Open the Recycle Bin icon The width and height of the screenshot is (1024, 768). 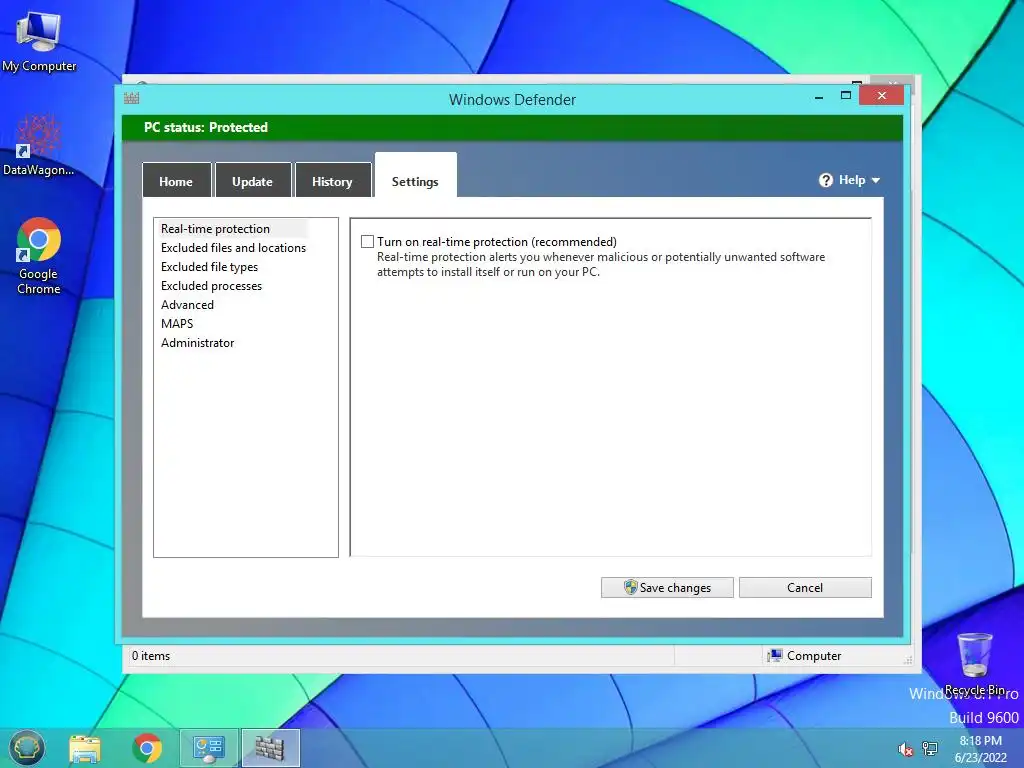click(x=974, y=664)
